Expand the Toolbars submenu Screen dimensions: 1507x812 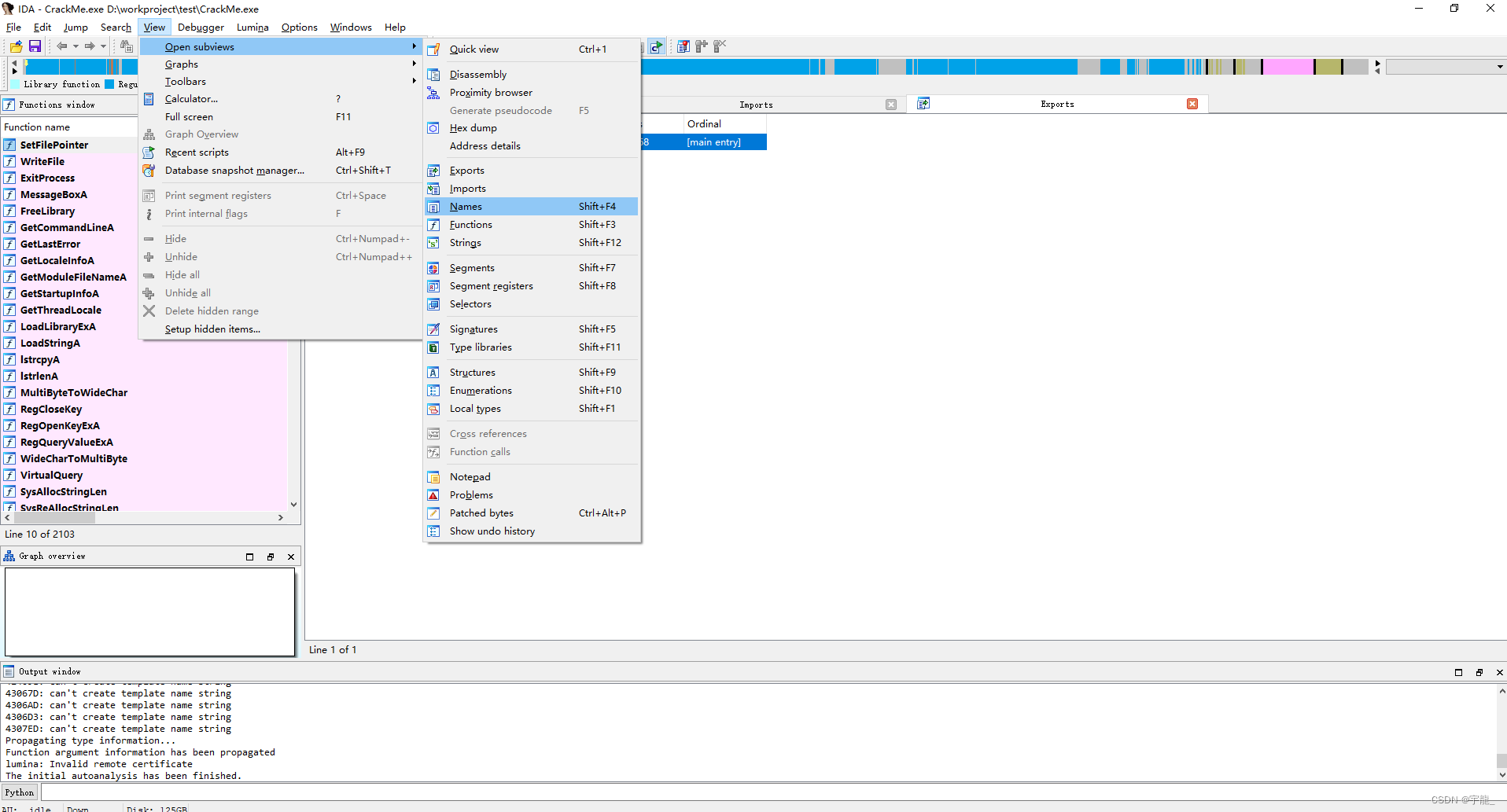(x=280, y=82)
